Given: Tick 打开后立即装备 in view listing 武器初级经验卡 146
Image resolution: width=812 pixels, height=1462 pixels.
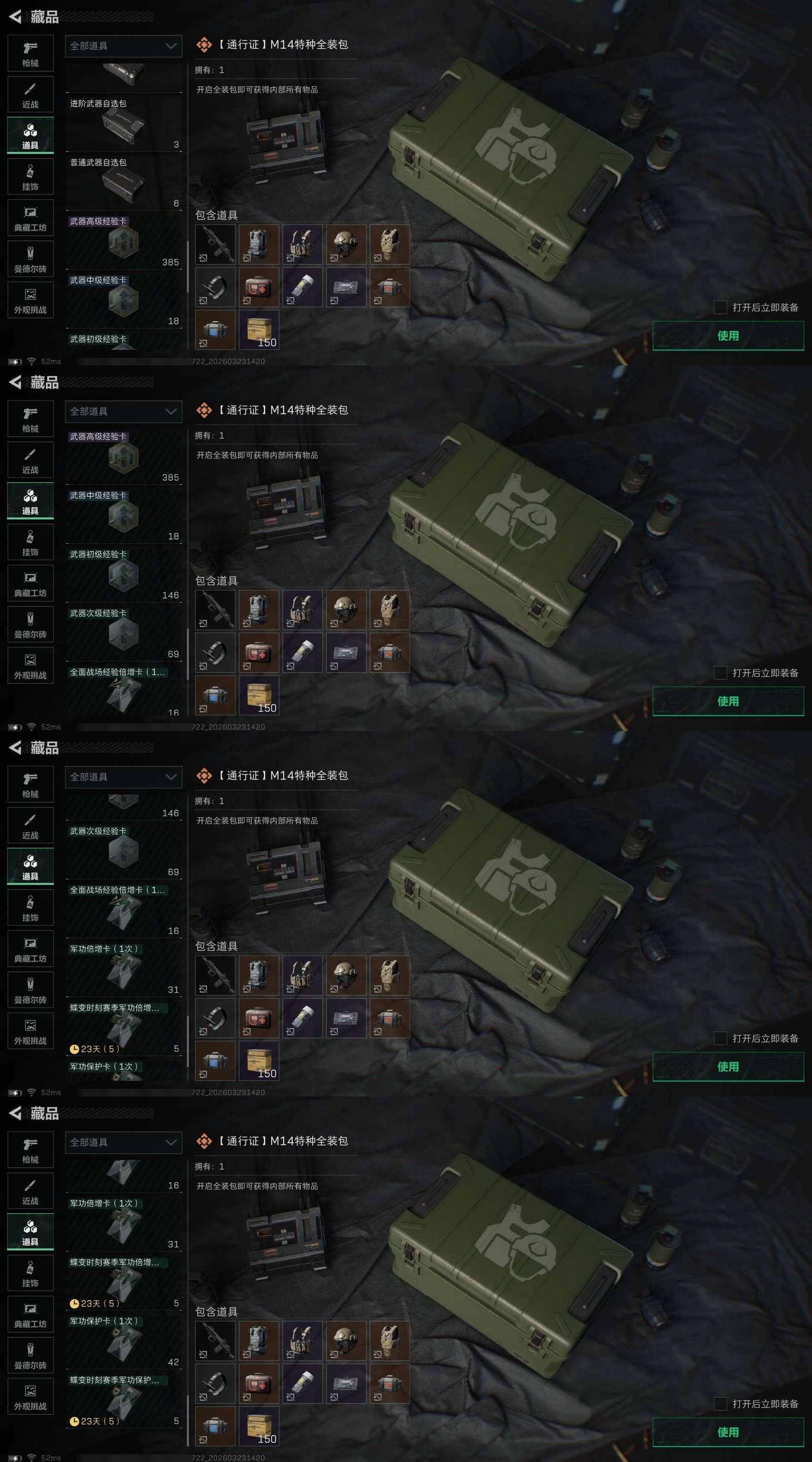Looking at the screenshot, I should pos(720,673).
